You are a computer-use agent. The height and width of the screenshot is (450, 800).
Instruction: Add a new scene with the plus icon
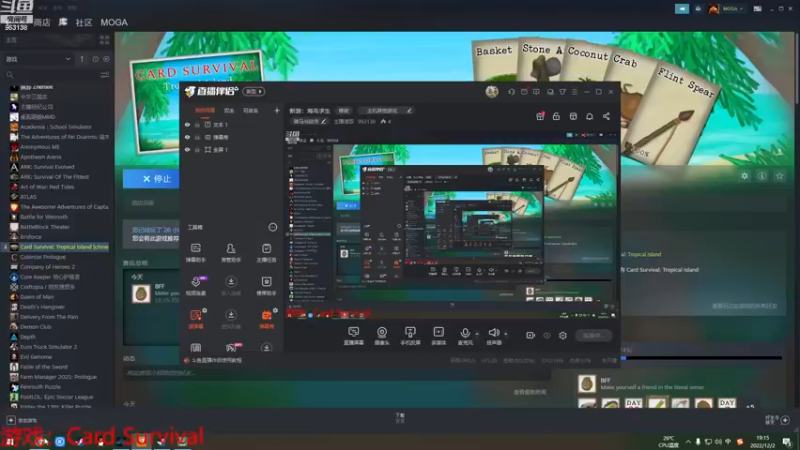277,110
